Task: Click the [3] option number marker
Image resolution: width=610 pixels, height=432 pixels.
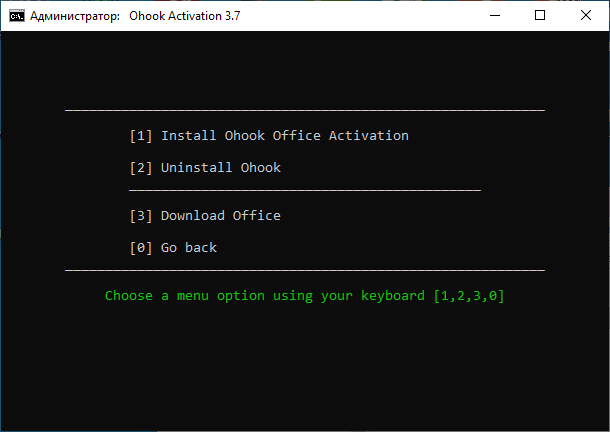Action: click(x=141, y=216)
